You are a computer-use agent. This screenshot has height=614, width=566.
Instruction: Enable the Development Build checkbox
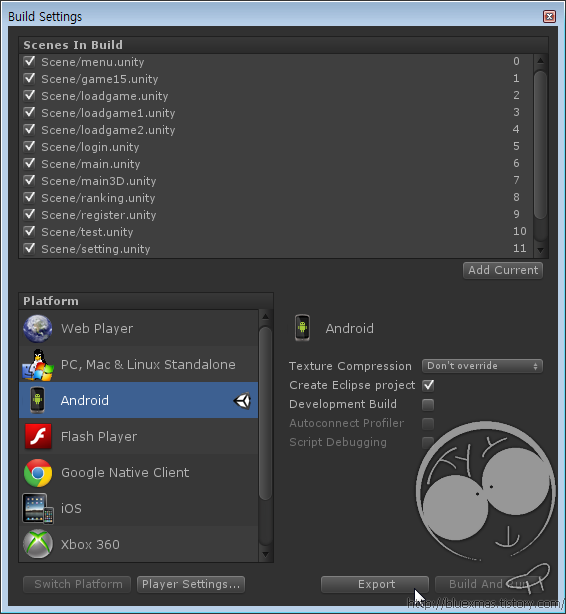(428, 405)
